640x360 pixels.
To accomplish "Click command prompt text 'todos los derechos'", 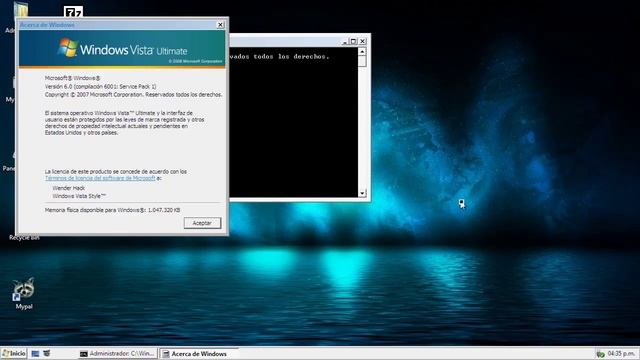I will pyautogui.click(x=291, y=57).
